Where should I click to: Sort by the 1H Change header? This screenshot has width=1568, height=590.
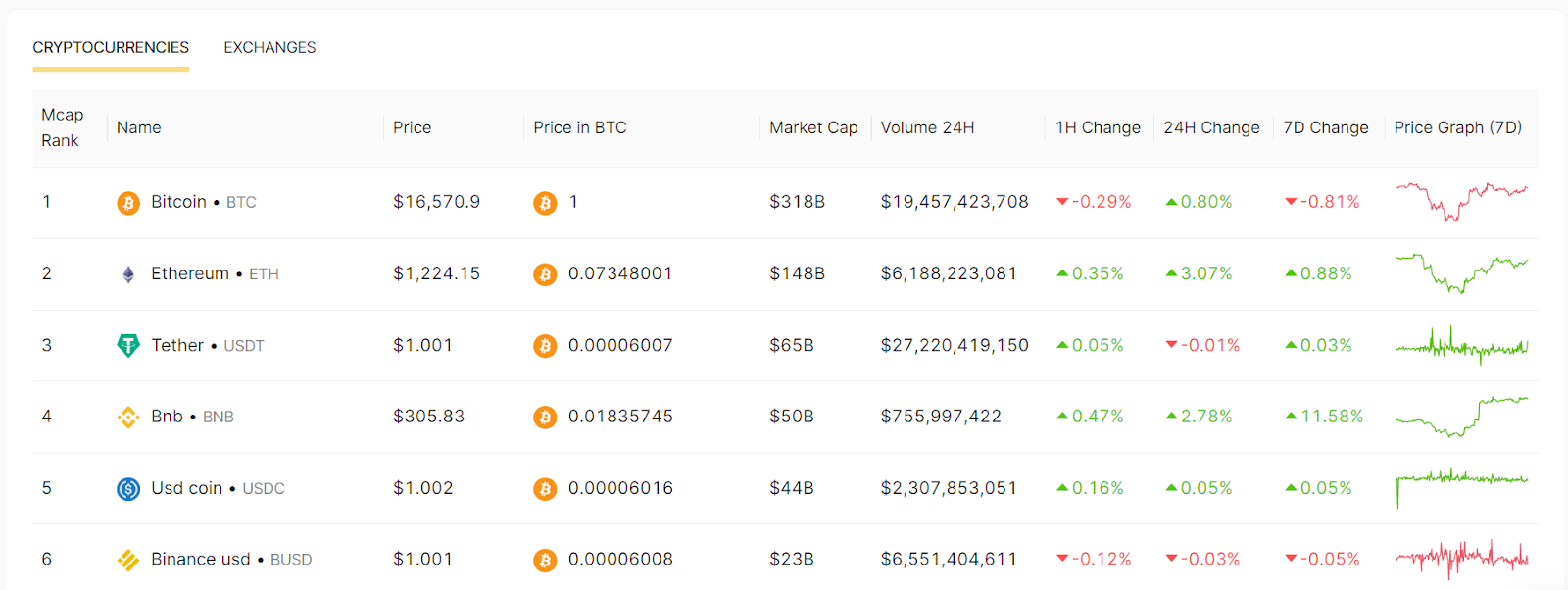(x=1098, y=127)
